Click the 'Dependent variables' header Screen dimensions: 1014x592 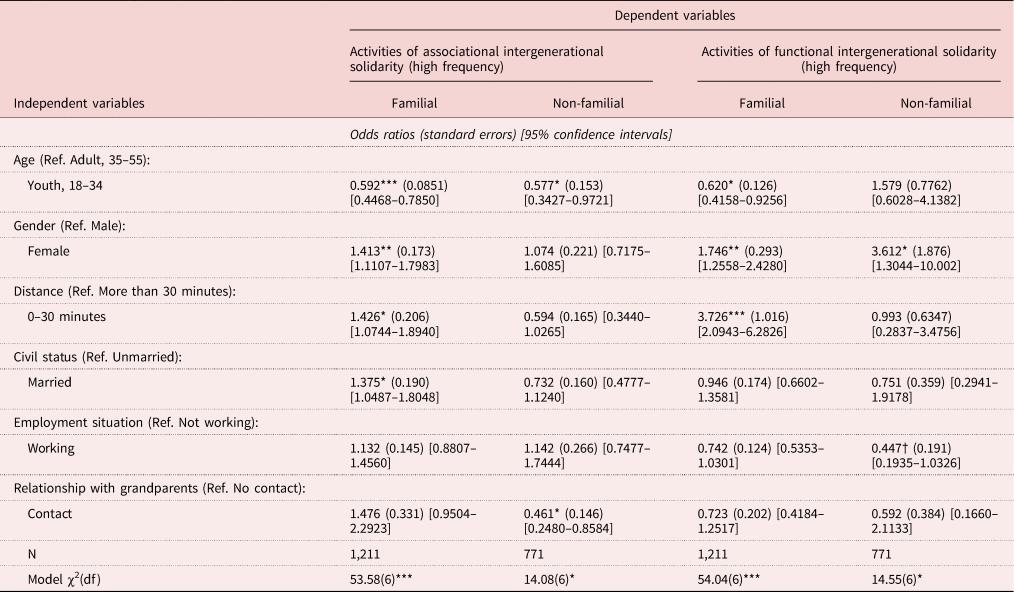tap(674, 16)
